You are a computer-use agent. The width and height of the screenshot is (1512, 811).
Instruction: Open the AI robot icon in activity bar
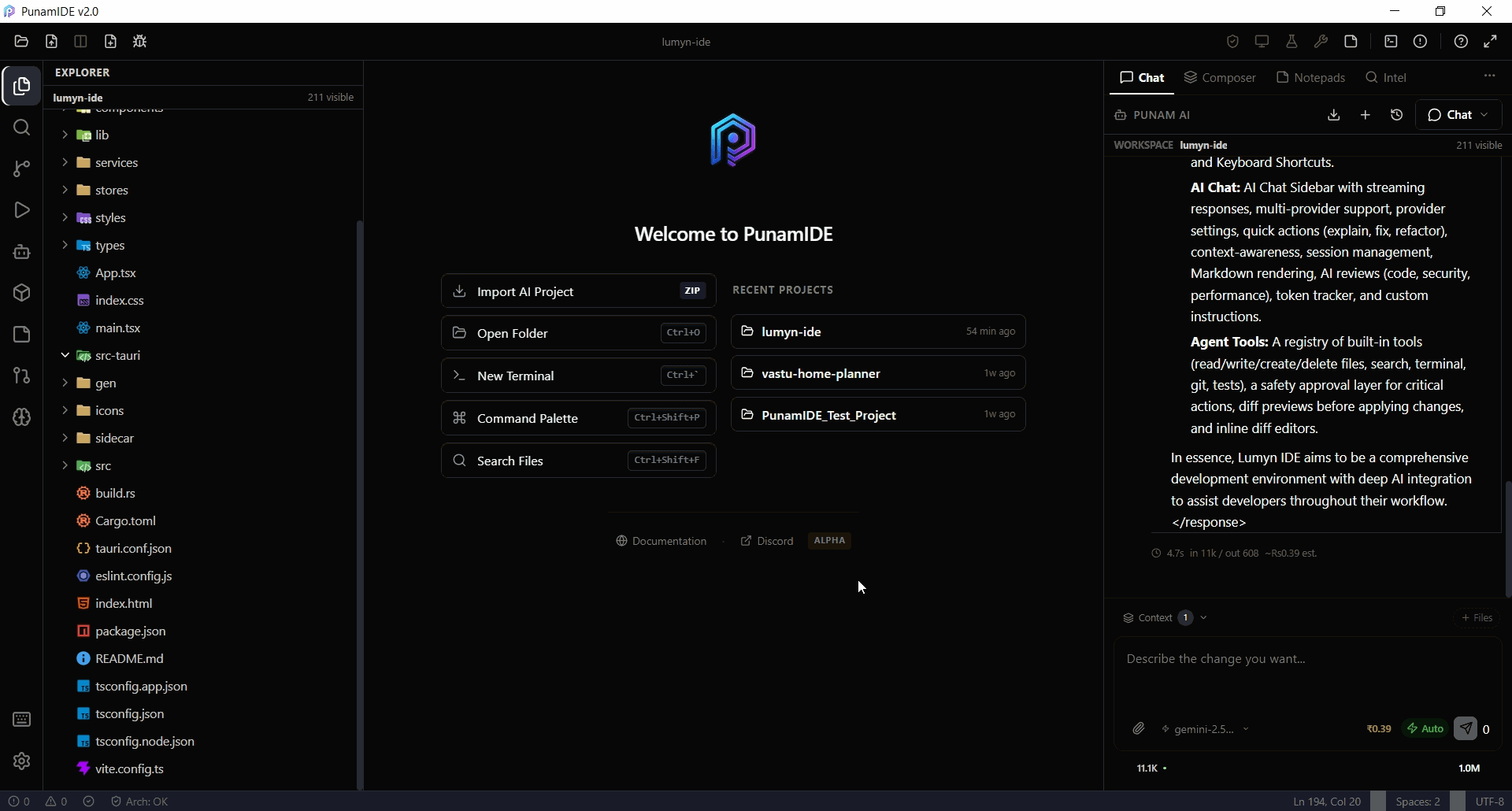pos(22,252)
